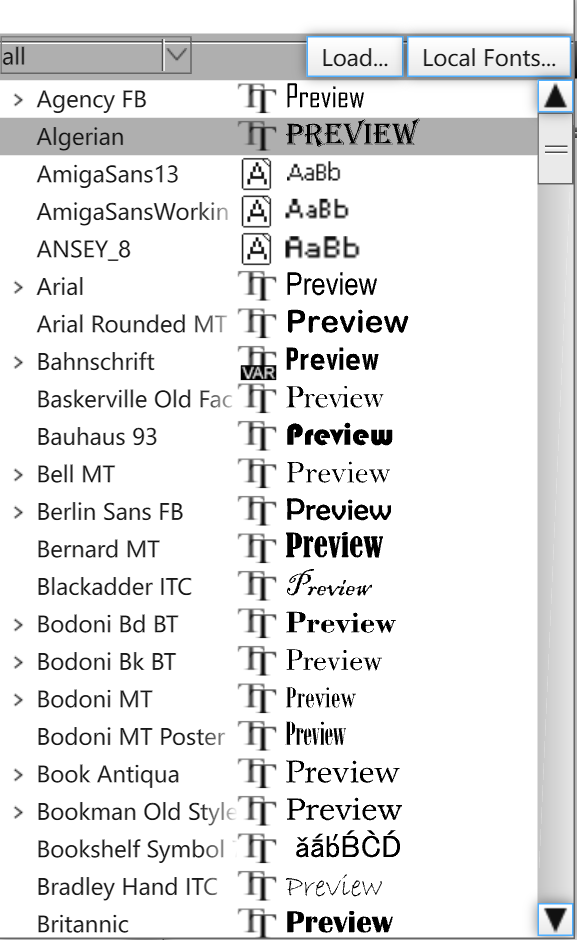Viewport: 577px width, 940px height.
Task: Click the variable font icon for Bahnschrift
Action: click(x=258, y=362)
